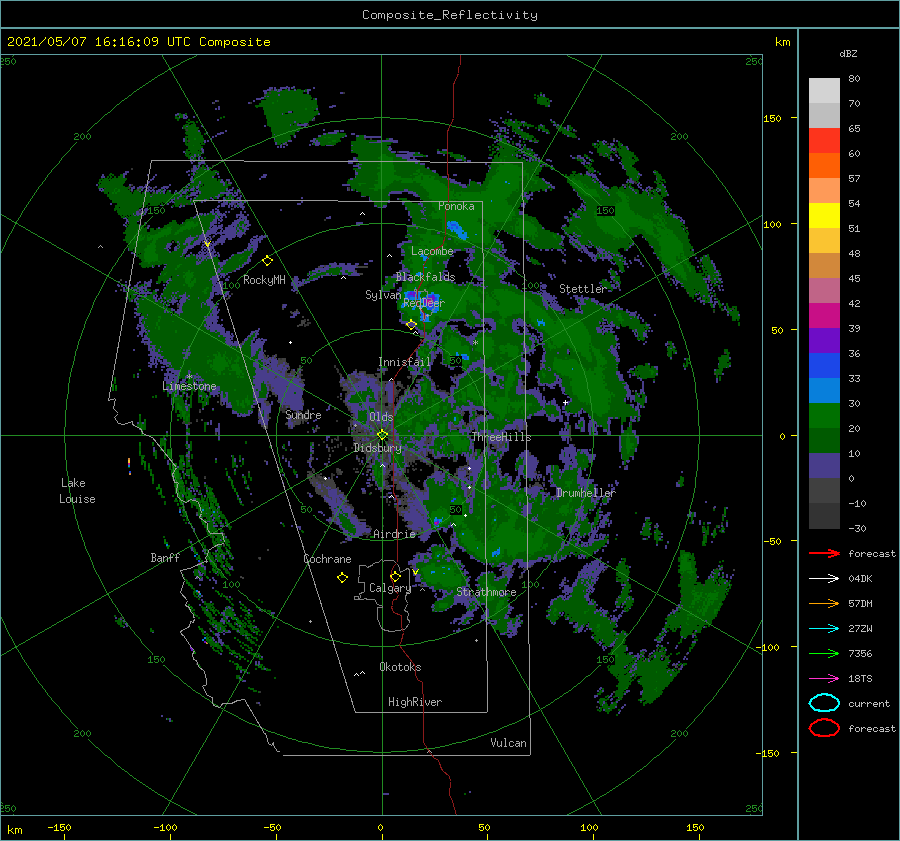Click the Okotoks town label

400,667
